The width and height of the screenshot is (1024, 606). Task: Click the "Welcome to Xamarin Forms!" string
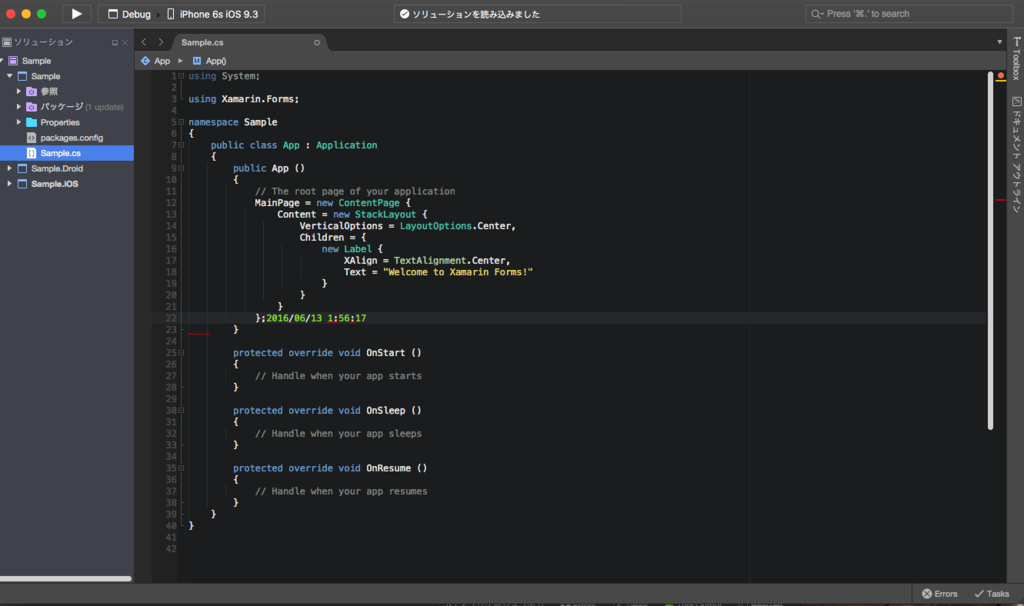[x=458, y=272]
